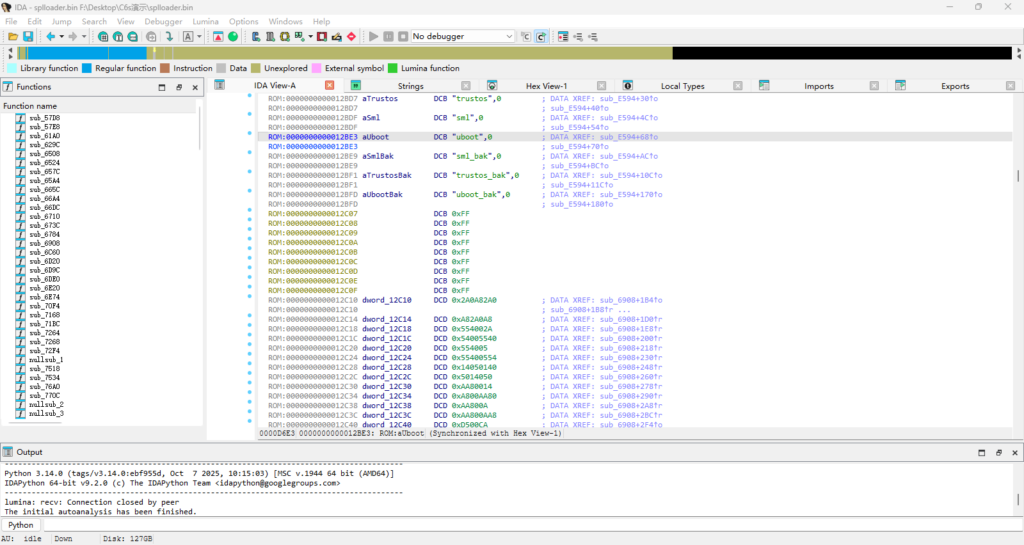Click the red stop-sign breakpoint icon
Viewport: 1024px width, 545px height.
point(351,37)
